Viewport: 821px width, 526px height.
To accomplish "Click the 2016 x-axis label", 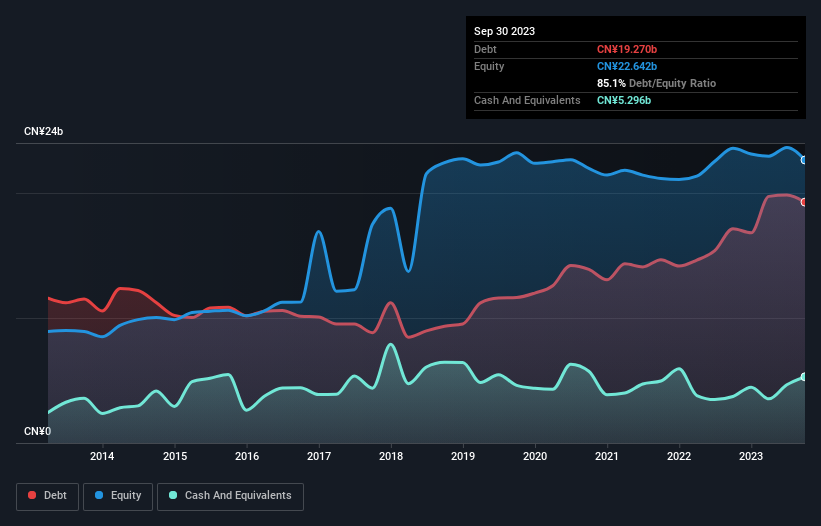I will pyautogui.click(x=247, y=456).
